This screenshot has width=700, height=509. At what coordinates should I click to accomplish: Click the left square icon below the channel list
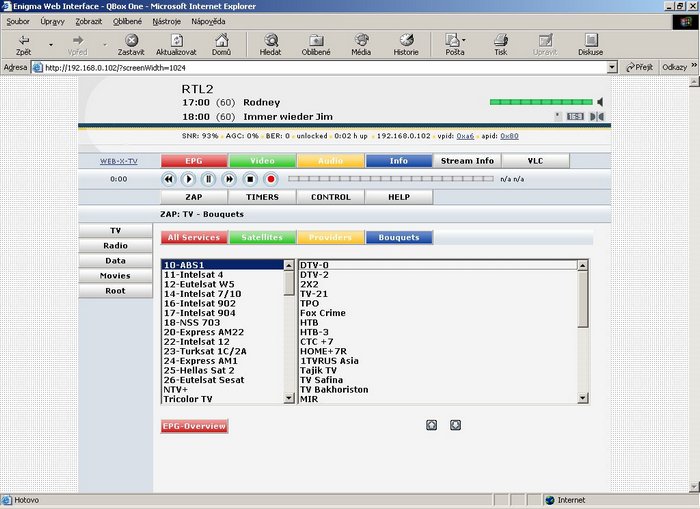pos(431,425)
